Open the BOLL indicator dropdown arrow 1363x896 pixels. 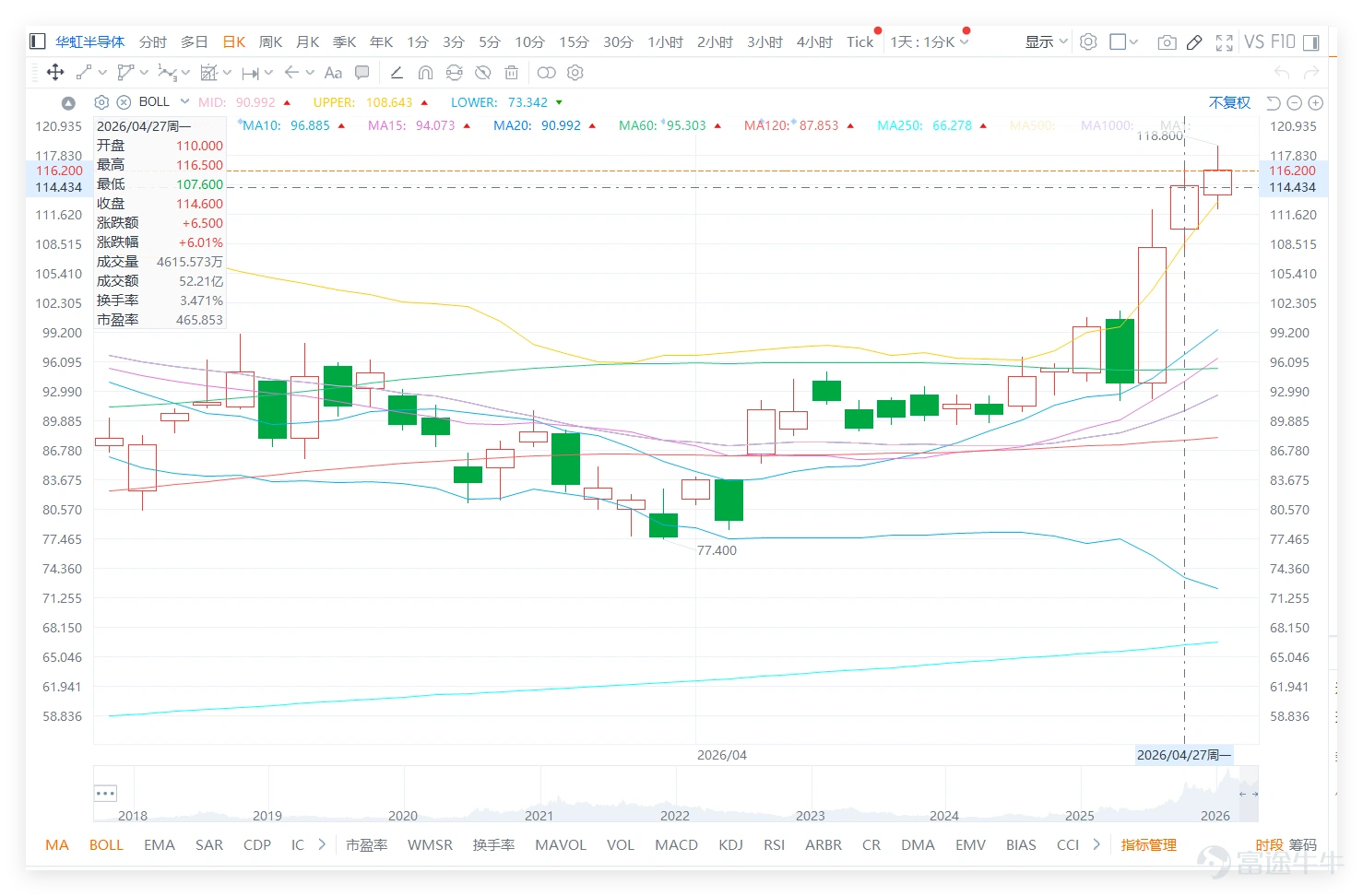tap(184, 101)
